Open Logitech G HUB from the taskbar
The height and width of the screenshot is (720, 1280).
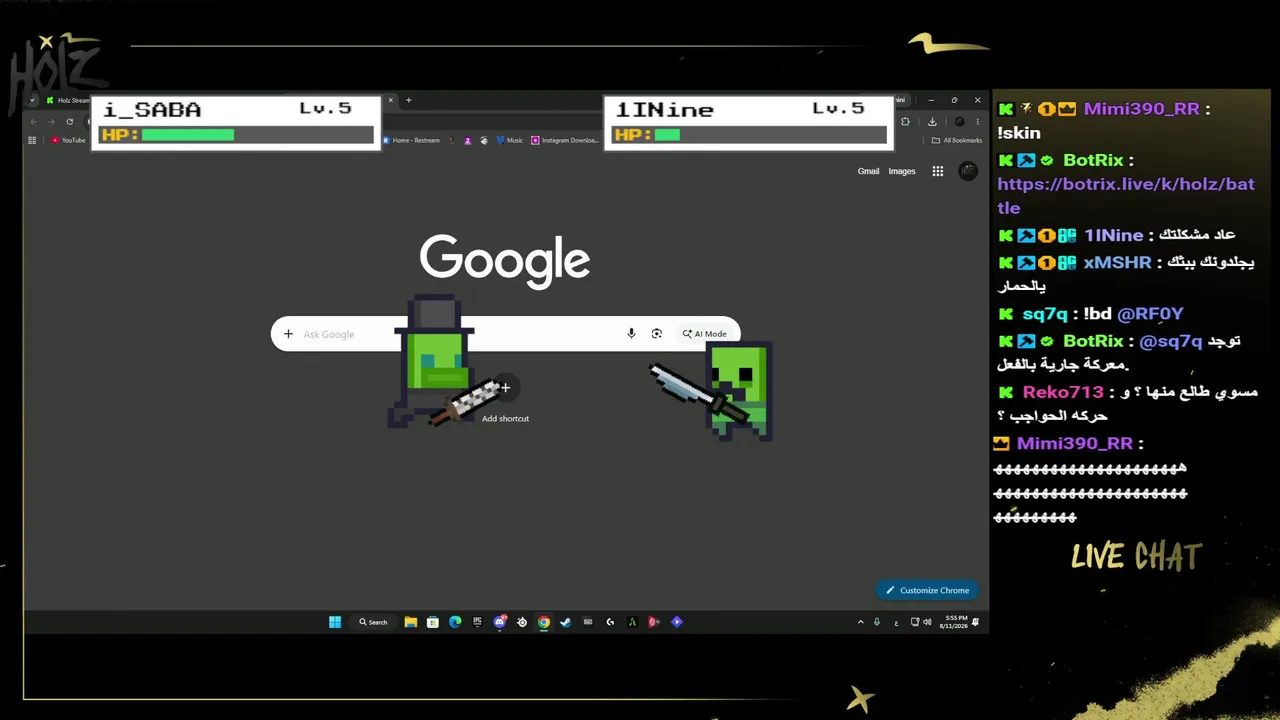click(x=610, y=622)
